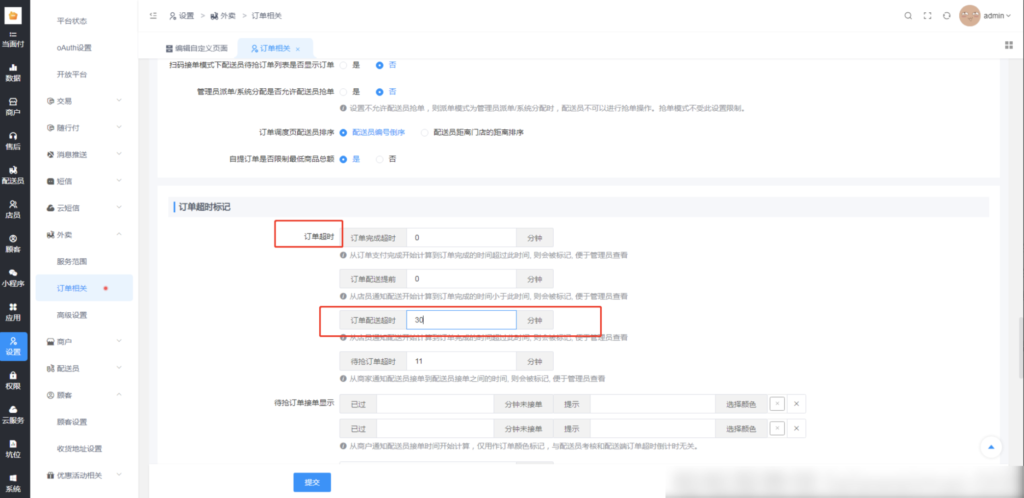Screen dimensions: 1024x498
Task: Focus the 订单完成超时 minutes field
Action: pos(461,238)
